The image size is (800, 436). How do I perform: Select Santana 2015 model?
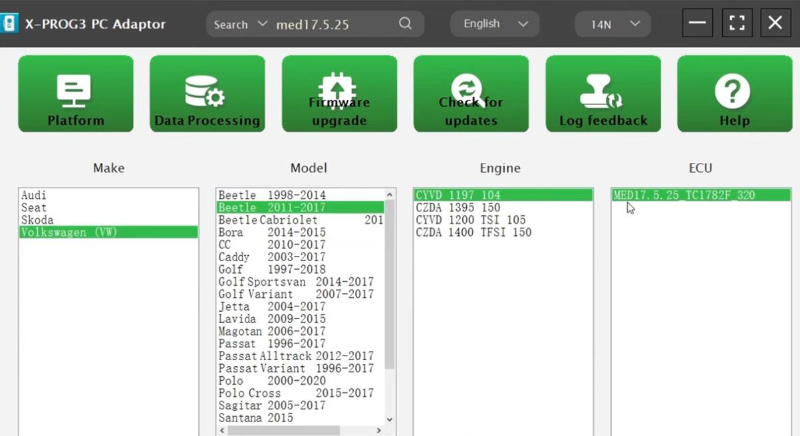click(x=300, y=418)
